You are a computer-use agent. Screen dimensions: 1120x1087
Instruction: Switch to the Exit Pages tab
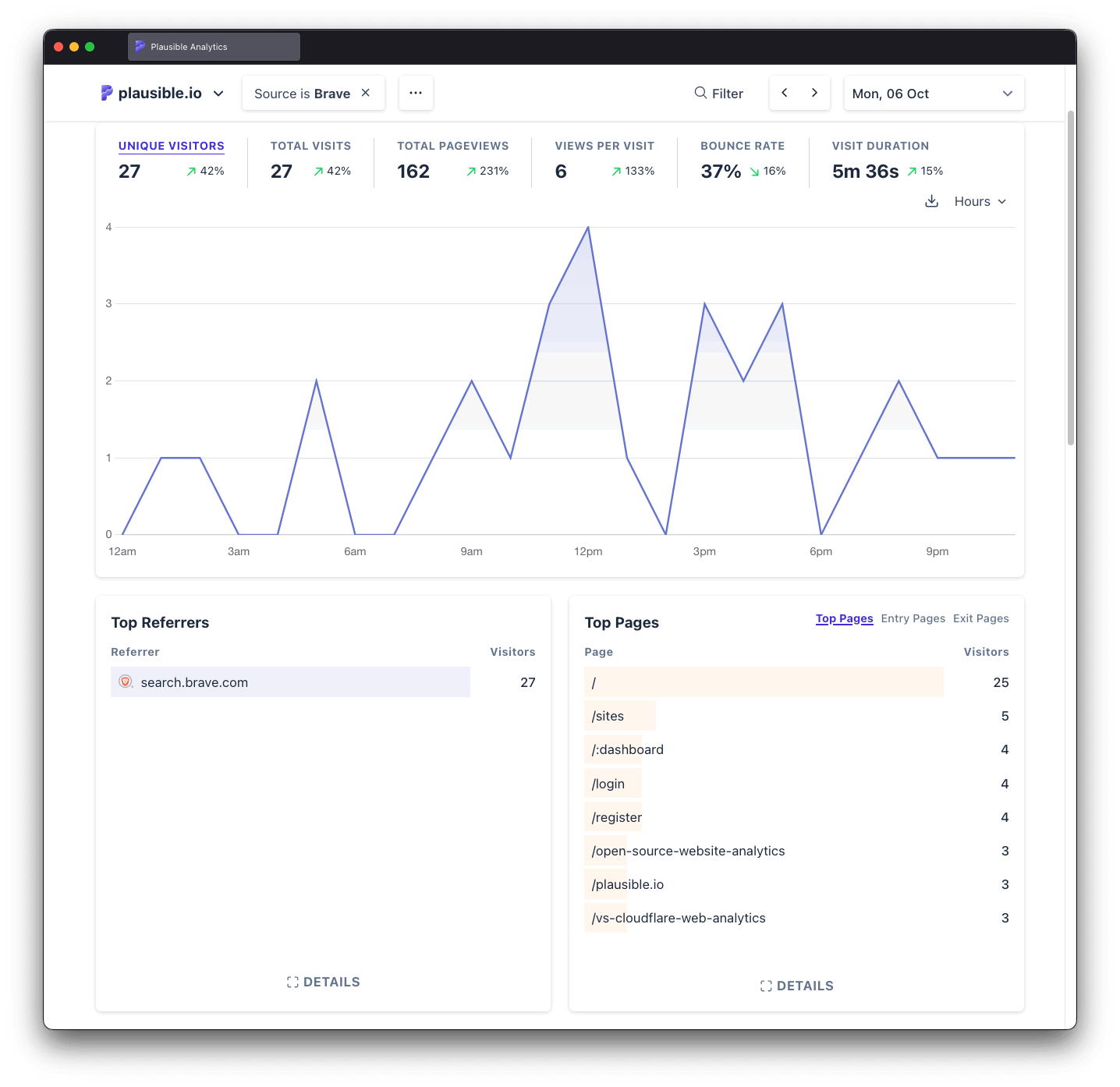tap(980, 618)
